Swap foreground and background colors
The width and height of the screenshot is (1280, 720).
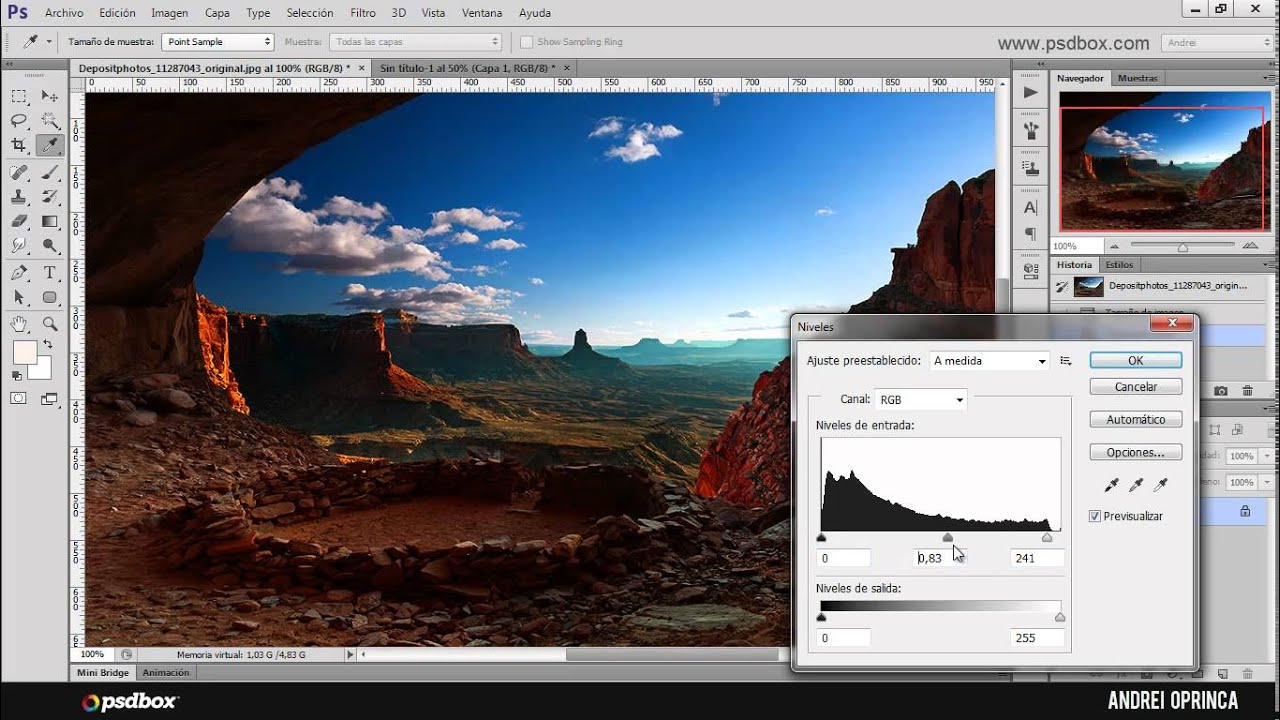[x=47, y=344]
